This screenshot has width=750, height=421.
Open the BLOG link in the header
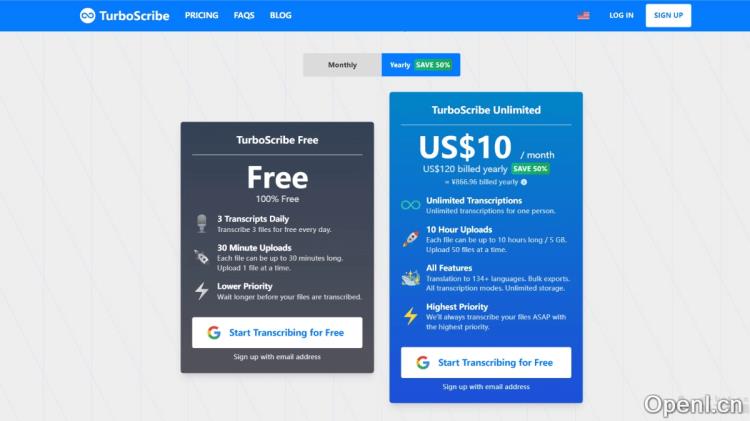[280, 15]
